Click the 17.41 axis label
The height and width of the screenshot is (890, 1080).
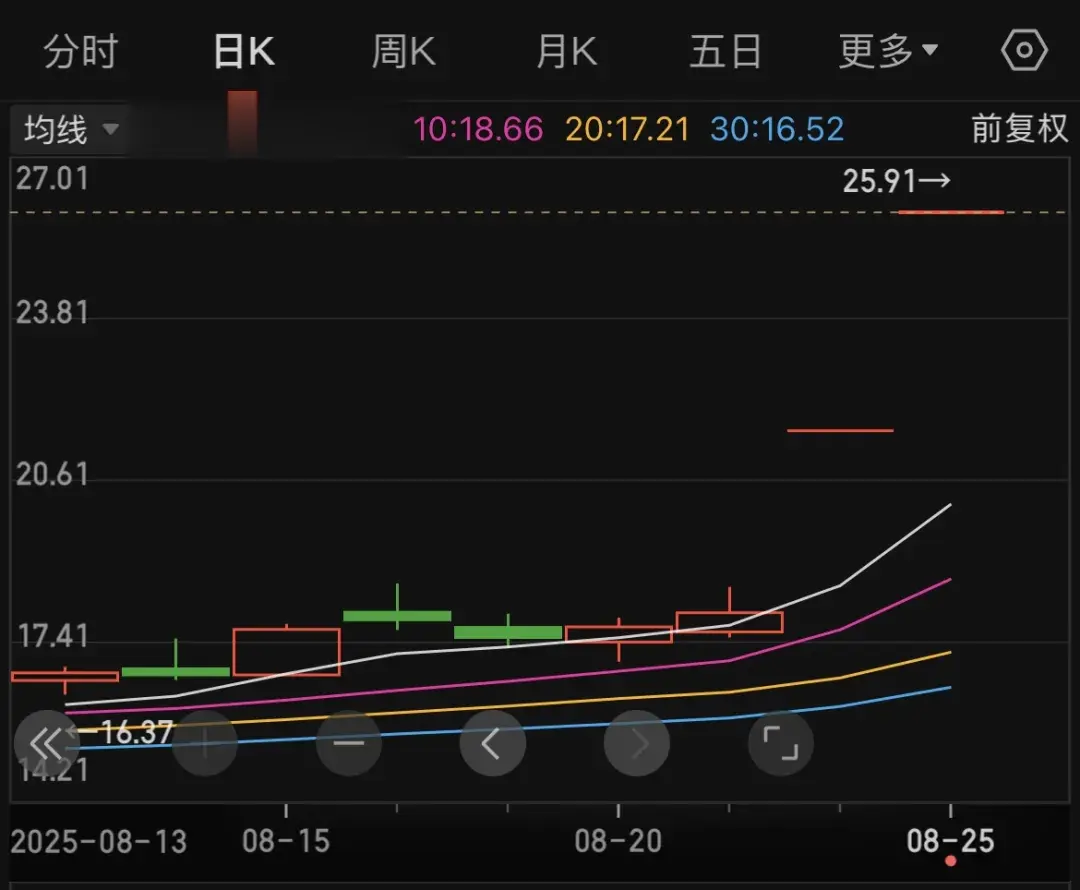tap(52, 637)
